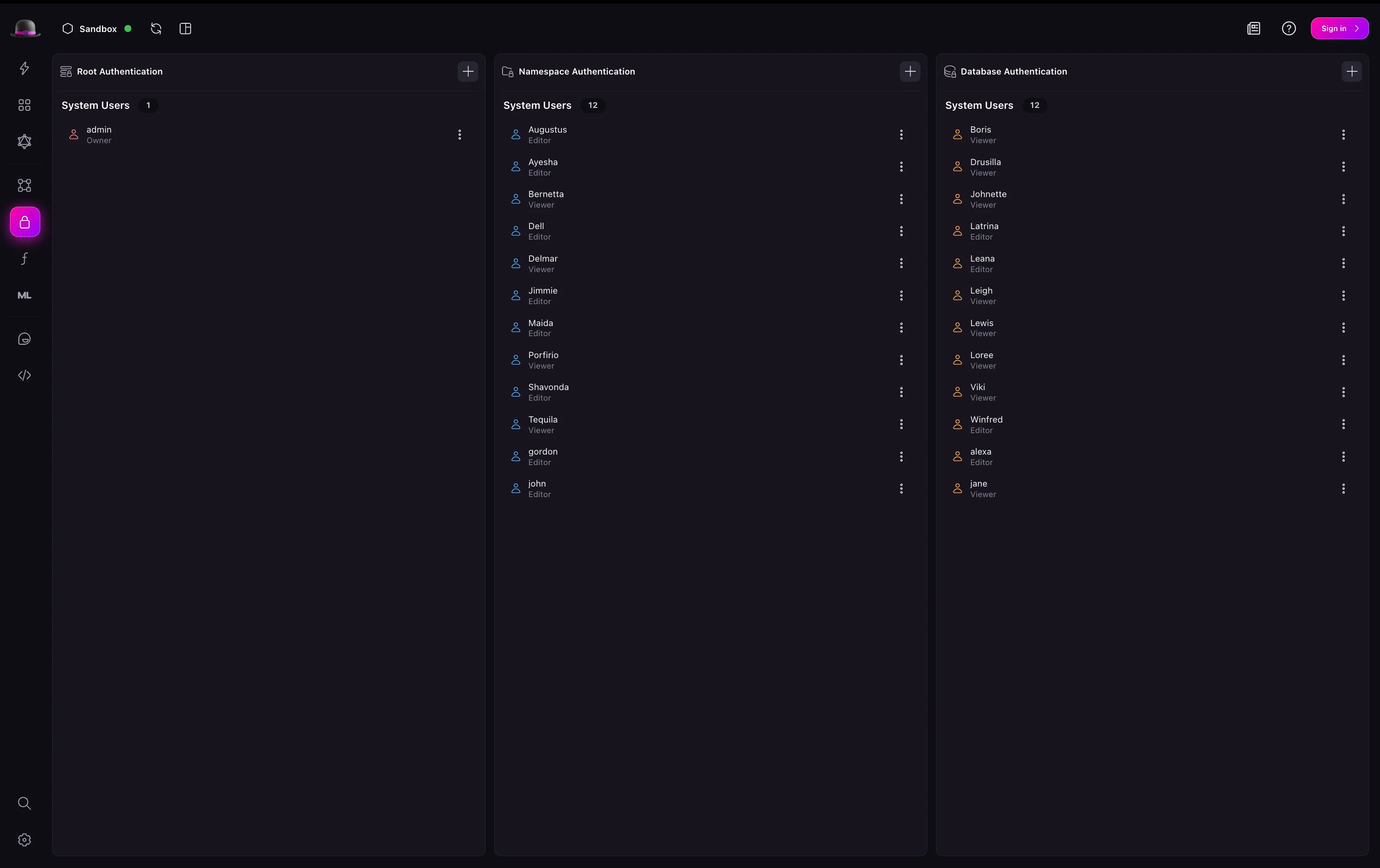Image resolution: width=1380 pixels, height=868 pixels.
Task: Click the reset sandbox refresh icon
Action: pos(156,29)
